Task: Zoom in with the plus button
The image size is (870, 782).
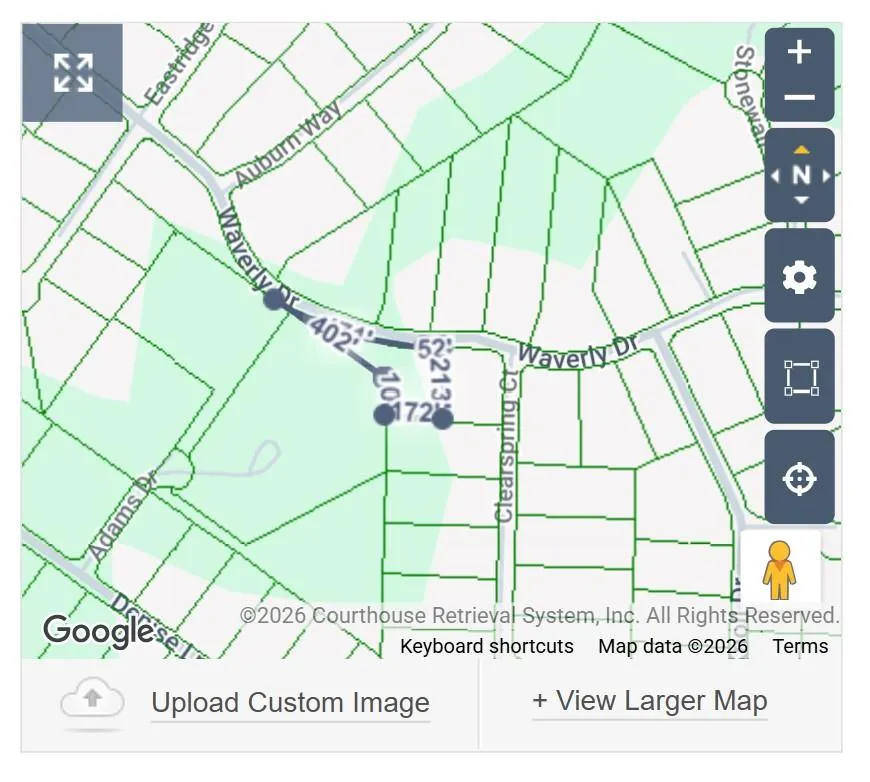Action: [x=799, y=52]
